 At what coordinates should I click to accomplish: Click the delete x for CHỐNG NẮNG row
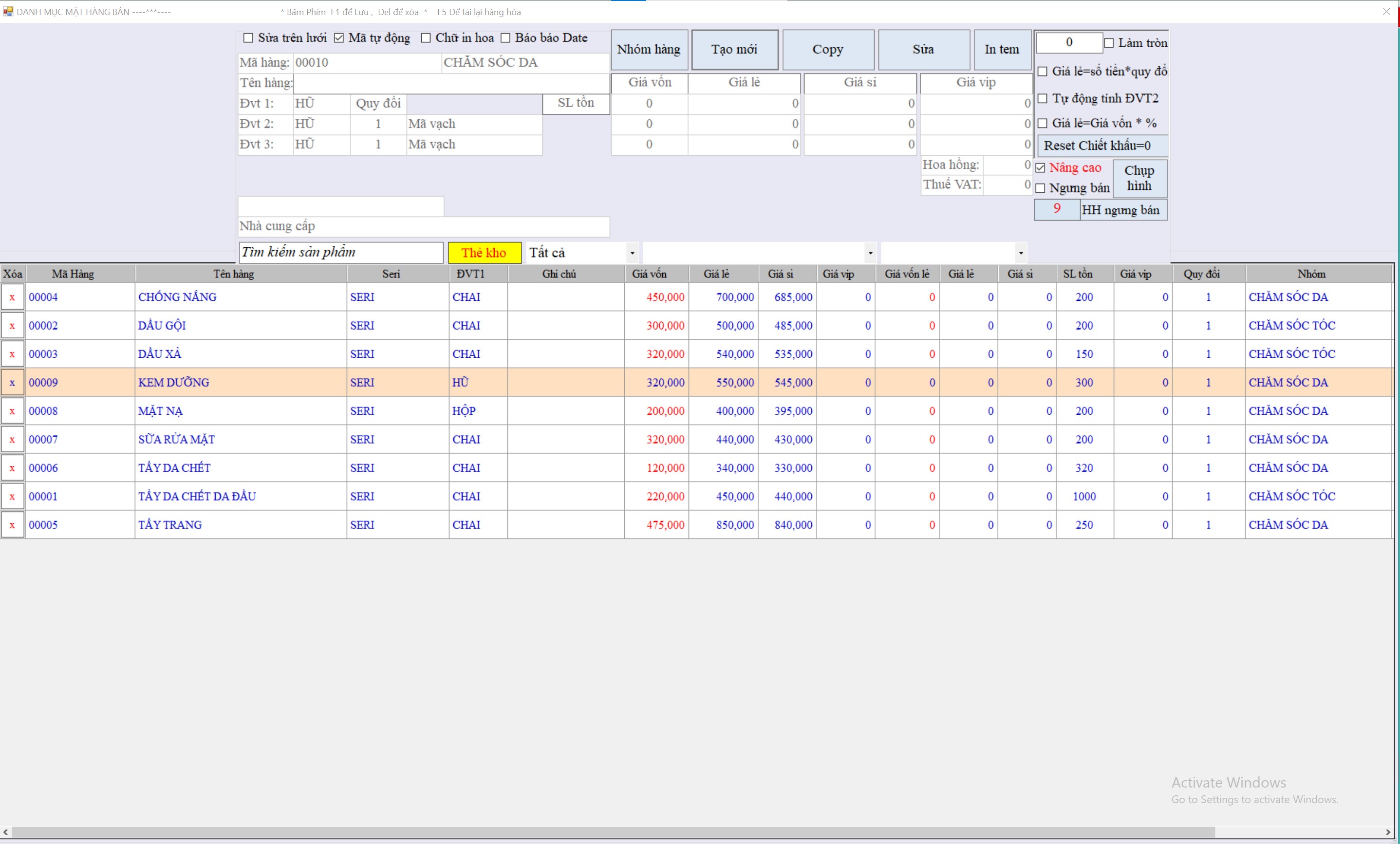12,297
